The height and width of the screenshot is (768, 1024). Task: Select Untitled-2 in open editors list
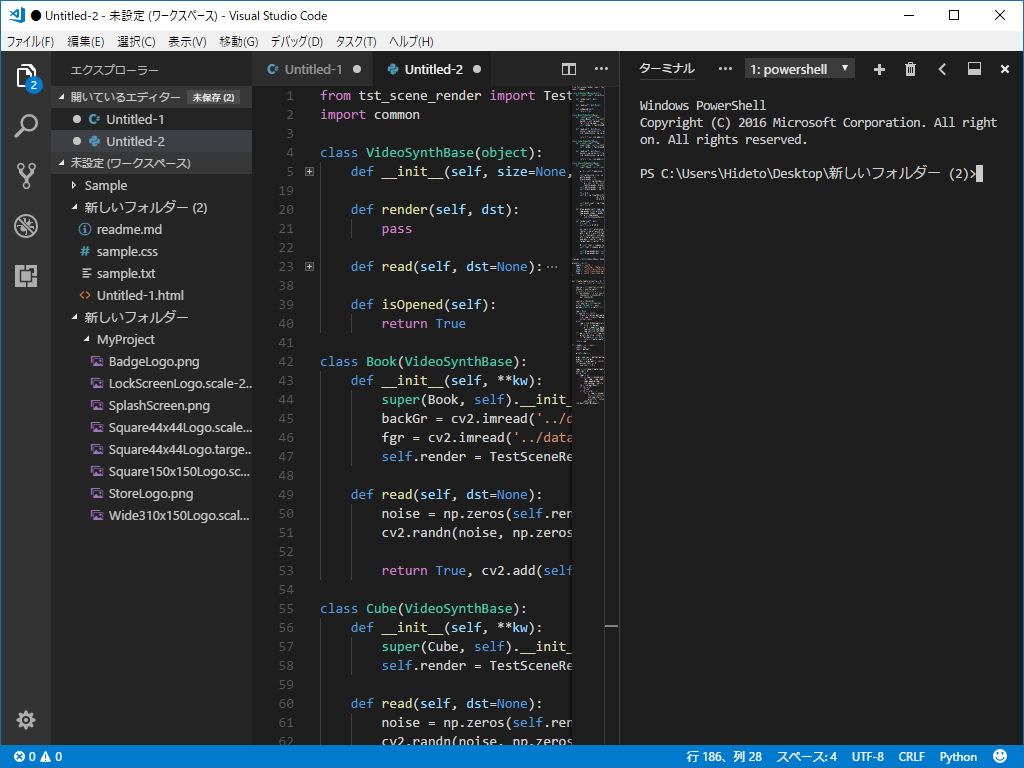pyautogui.click(x=152, y=141)
